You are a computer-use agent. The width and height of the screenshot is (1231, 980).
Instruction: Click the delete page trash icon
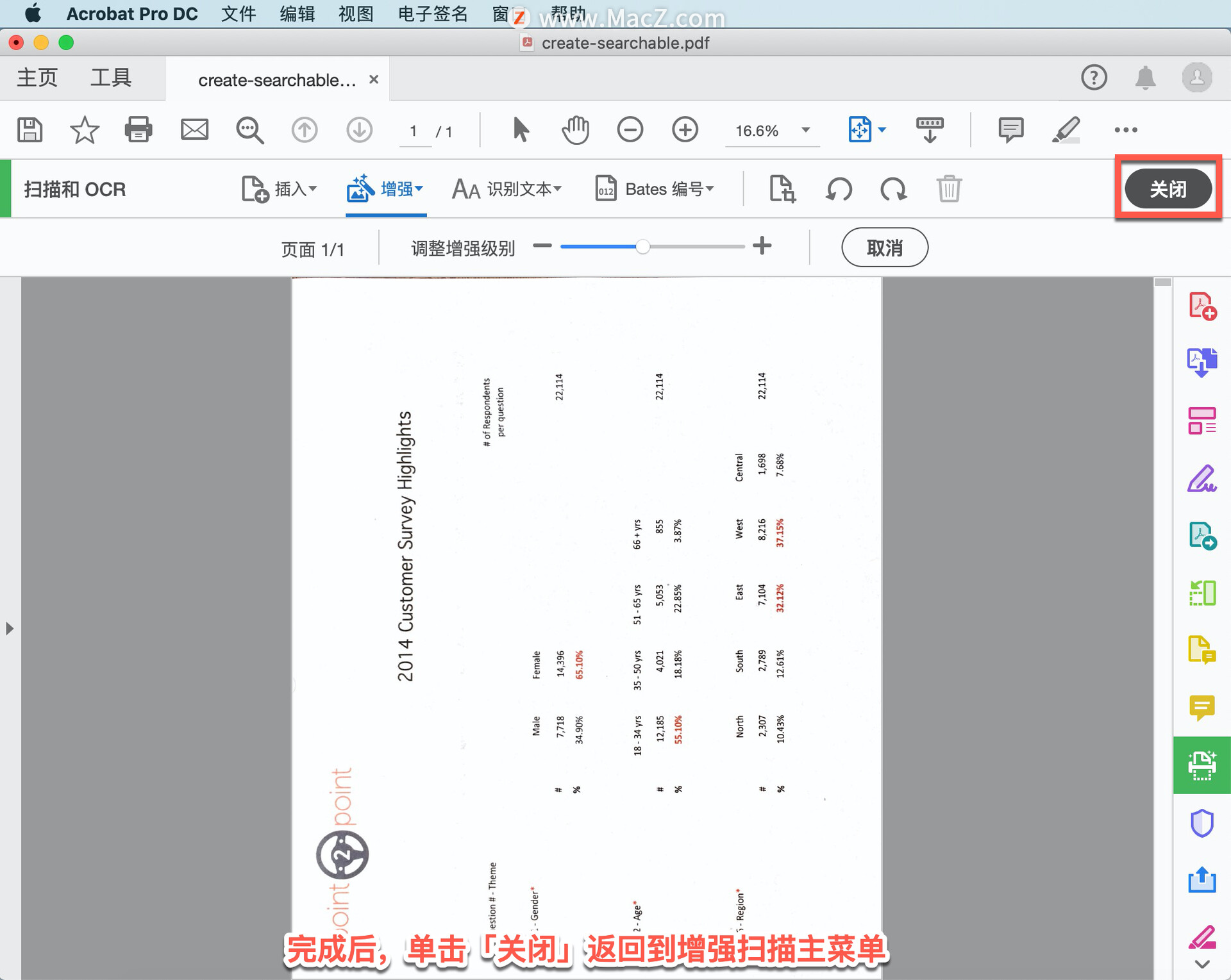pos(948,189)
